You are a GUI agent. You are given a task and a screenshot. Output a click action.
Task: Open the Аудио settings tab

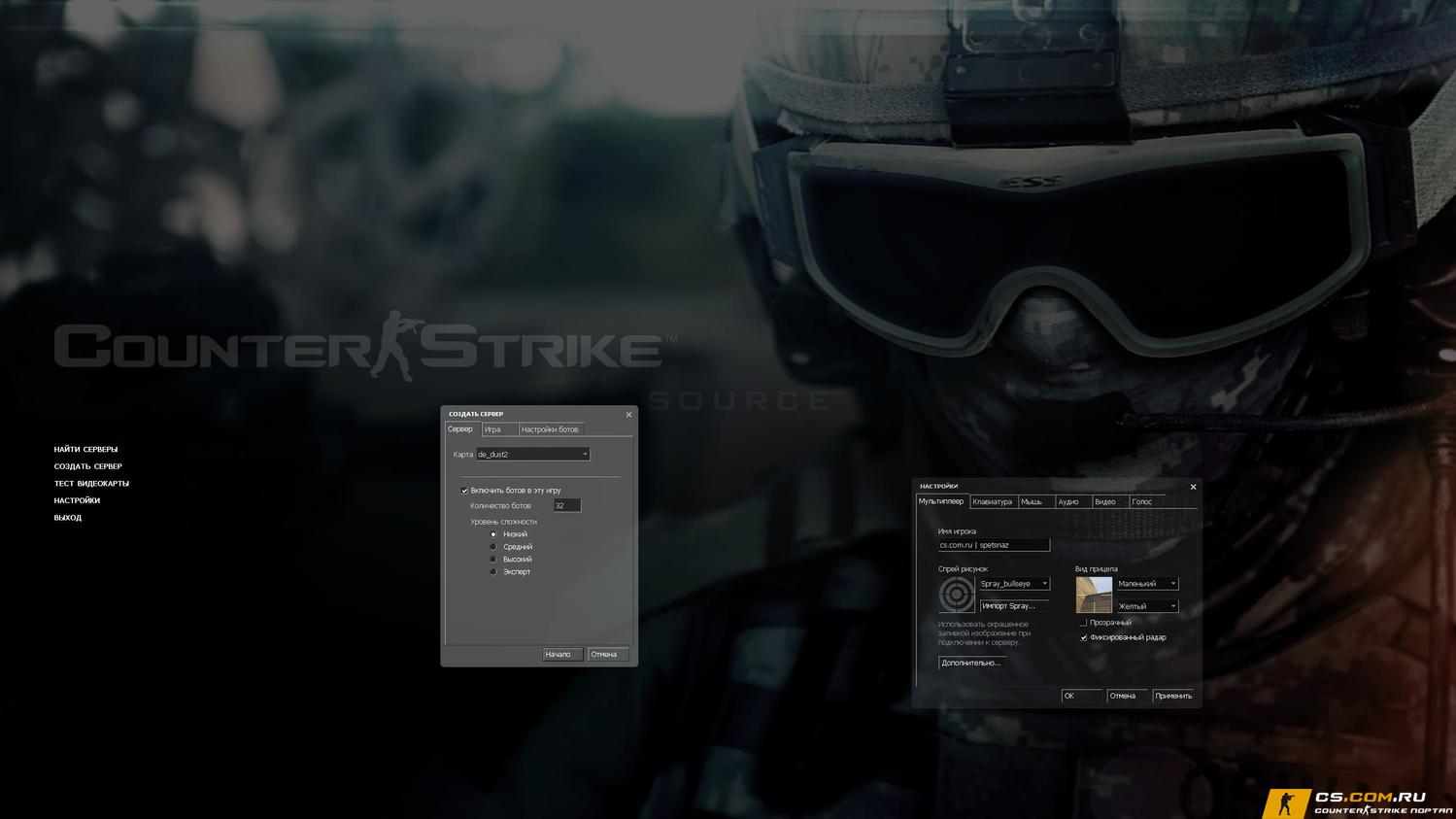point(1072,502)
